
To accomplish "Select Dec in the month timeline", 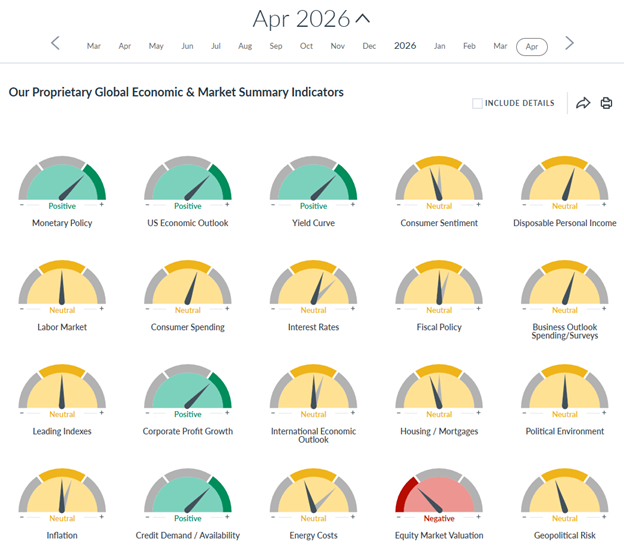I will [369, 46].
